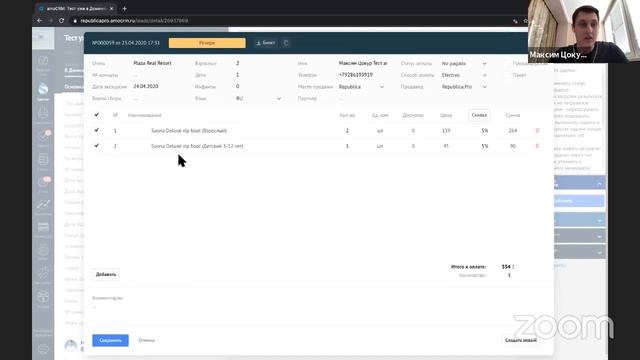The height and width of the screenshot is (360, 640).
Task: Open the orange Резерв status bar
Action: point(207,43)
